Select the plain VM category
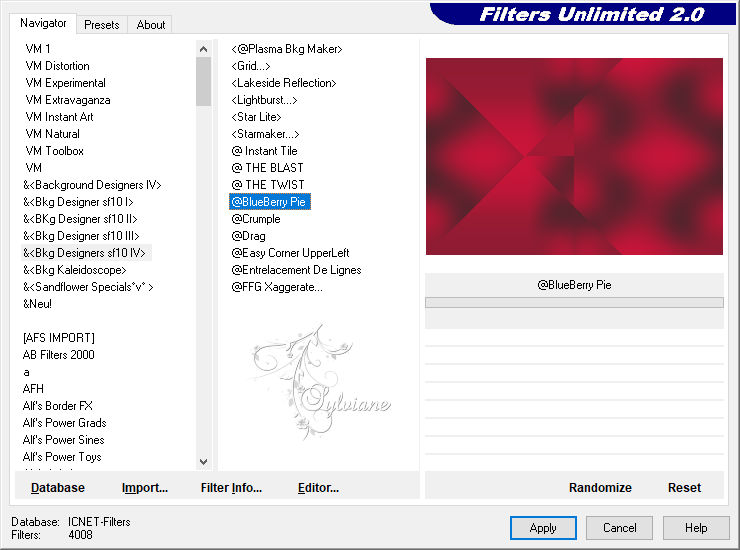Screen dimensions: 740x550 [34, 168]
